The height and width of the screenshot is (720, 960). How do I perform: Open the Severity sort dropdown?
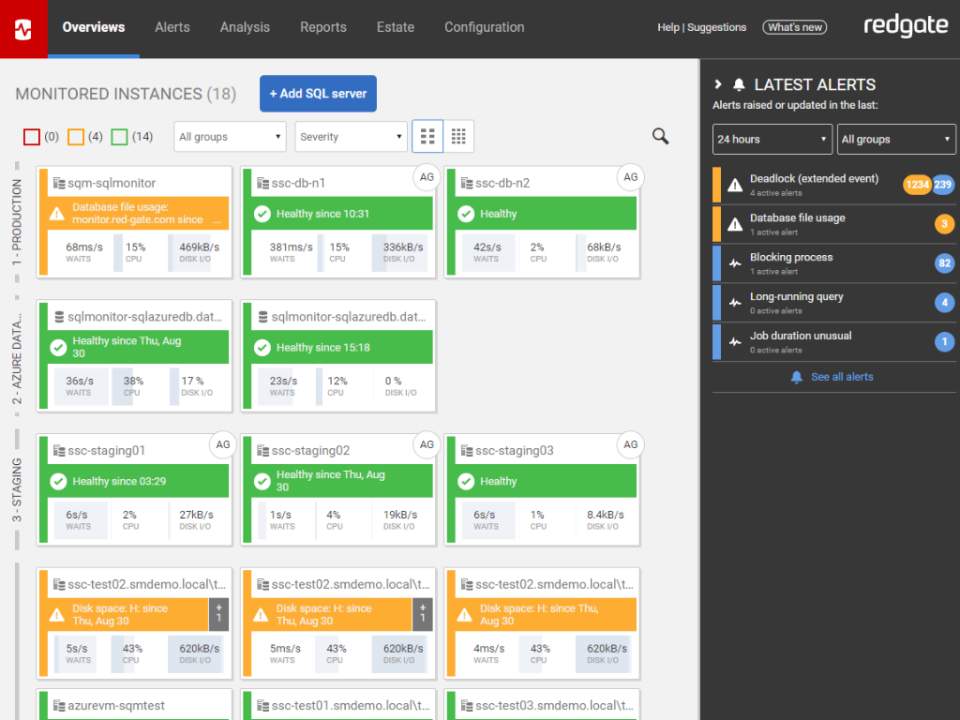[350, 136]
